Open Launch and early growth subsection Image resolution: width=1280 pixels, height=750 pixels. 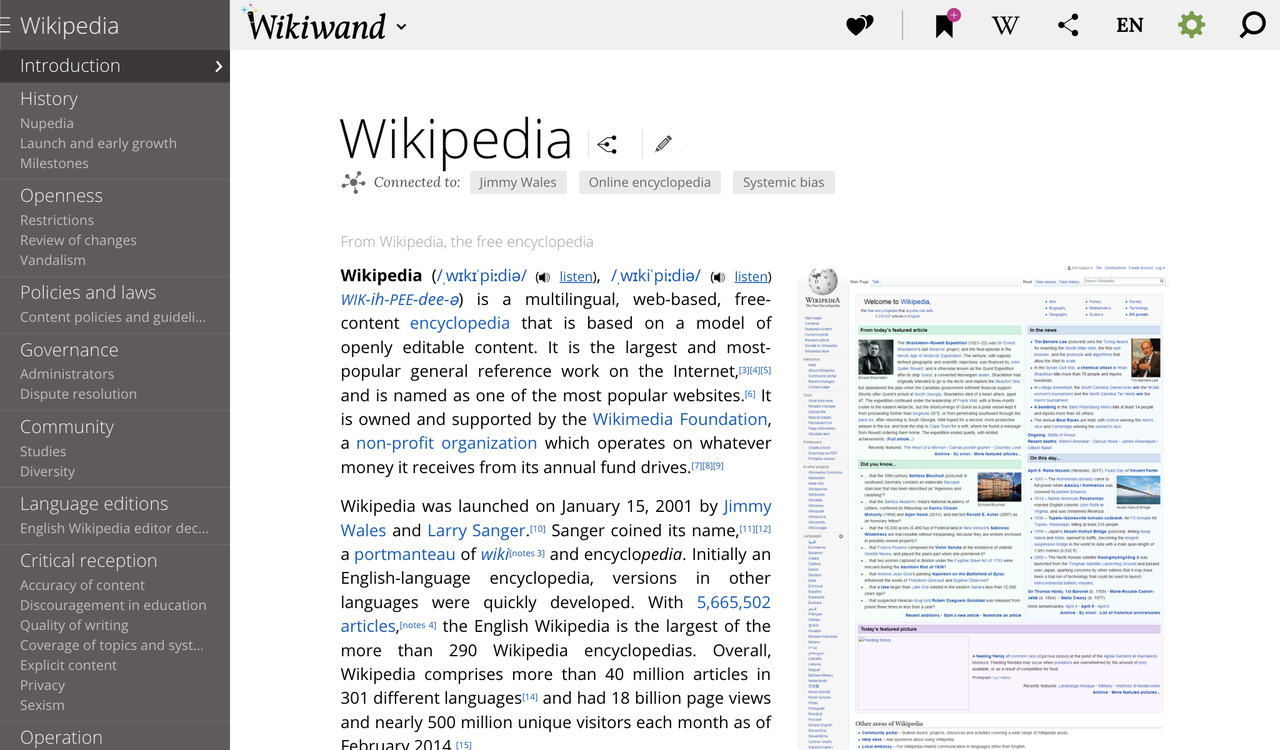[98, 143]
